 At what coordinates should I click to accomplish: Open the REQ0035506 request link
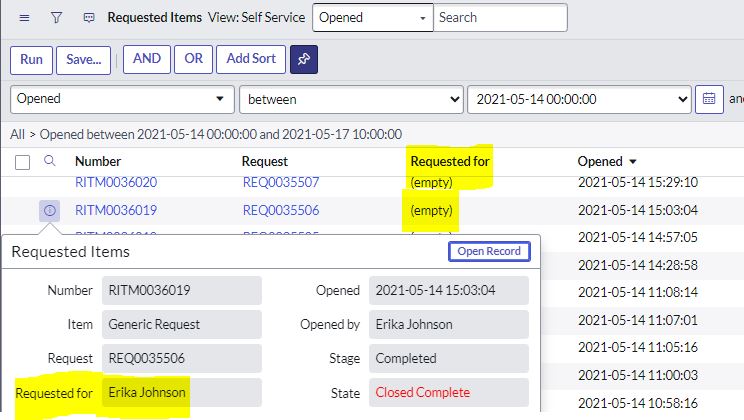[281, 210]
